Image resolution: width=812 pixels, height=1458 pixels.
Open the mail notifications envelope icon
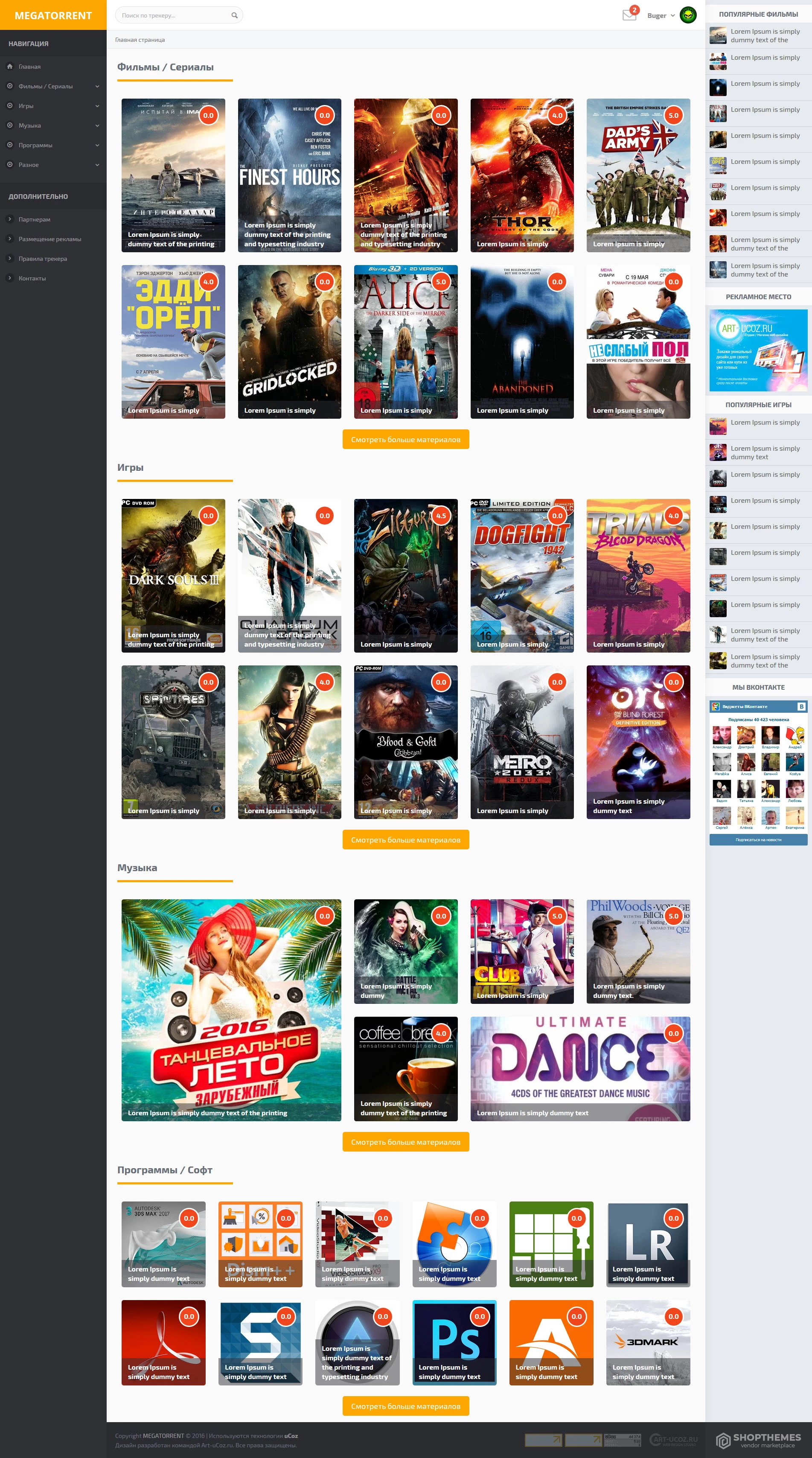pos(629,15)
